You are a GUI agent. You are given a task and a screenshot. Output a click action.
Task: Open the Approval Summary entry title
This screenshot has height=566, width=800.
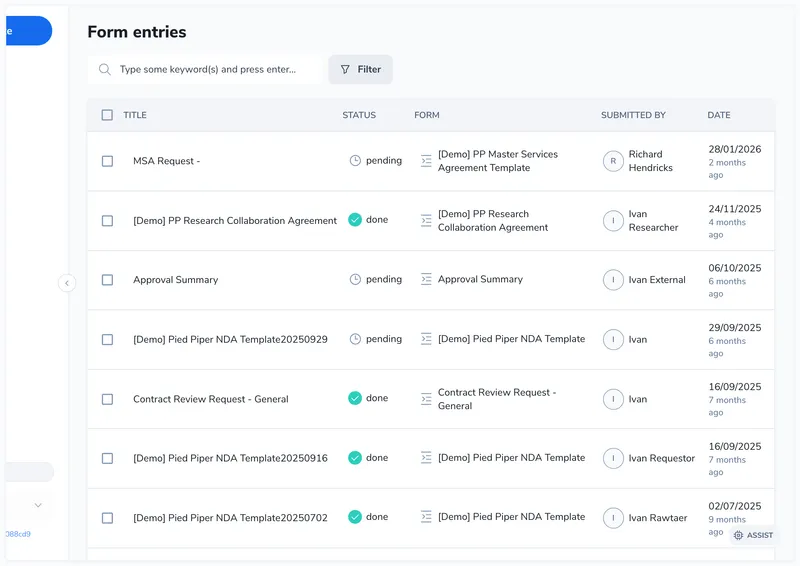pyautogui.click(x=176, y=280)
